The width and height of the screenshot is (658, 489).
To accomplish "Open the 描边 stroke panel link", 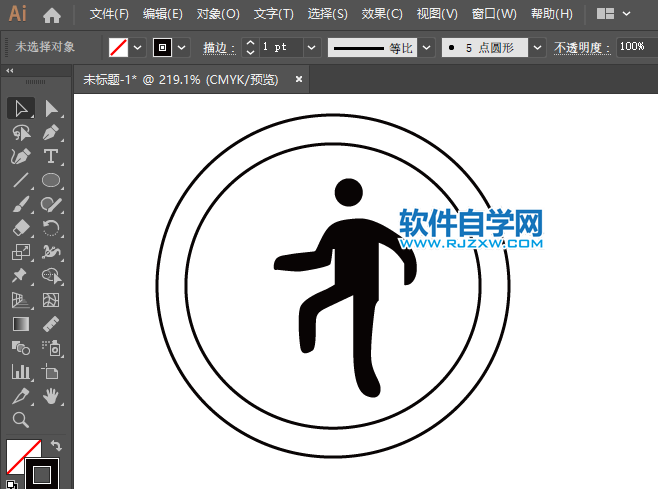I will (219, 48).
